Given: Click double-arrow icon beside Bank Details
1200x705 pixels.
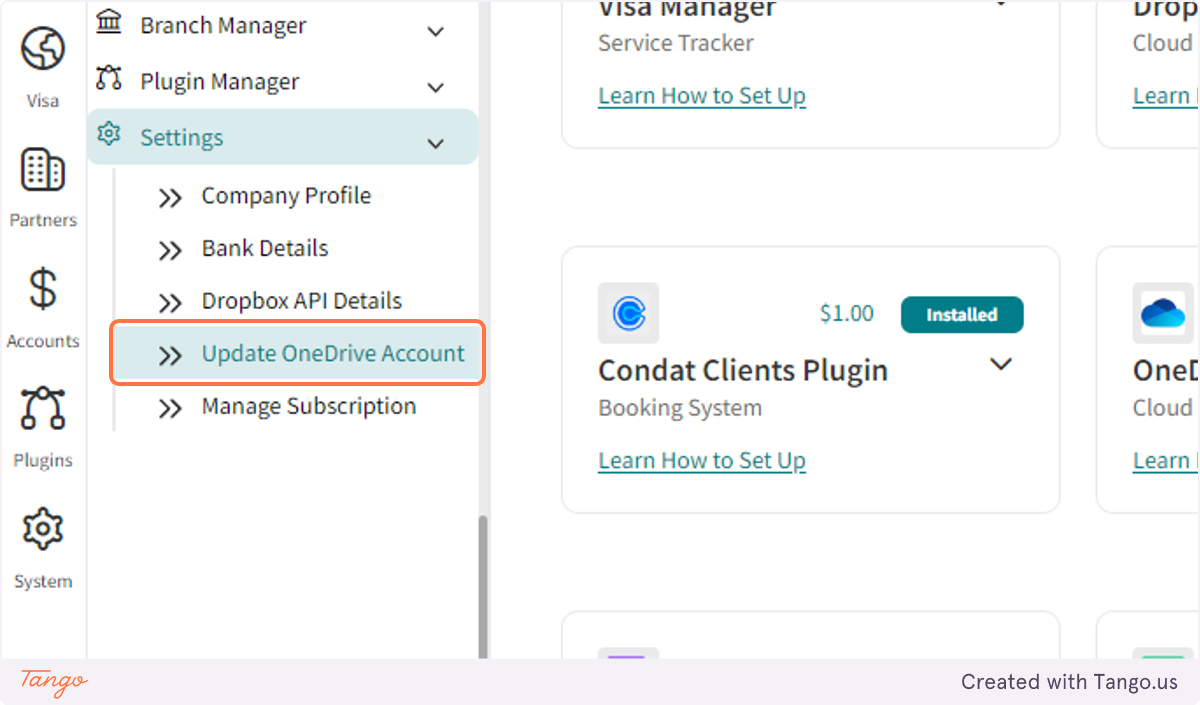Looking at the screenshot, I should coord(170,250).
